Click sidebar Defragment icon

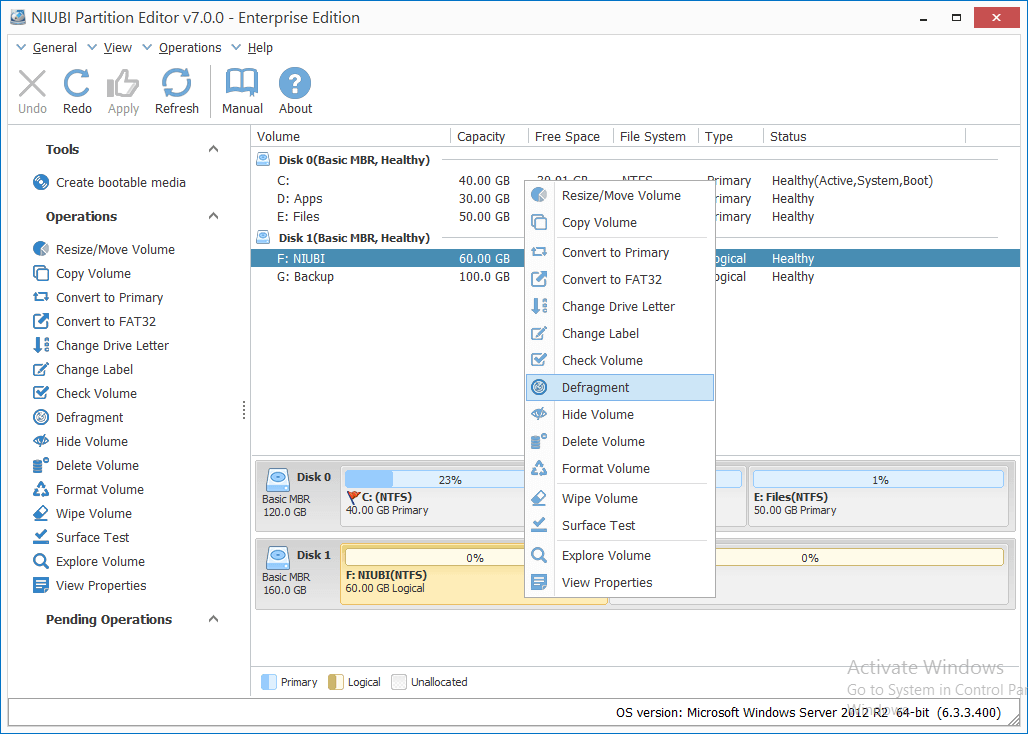tap(41, 417)
